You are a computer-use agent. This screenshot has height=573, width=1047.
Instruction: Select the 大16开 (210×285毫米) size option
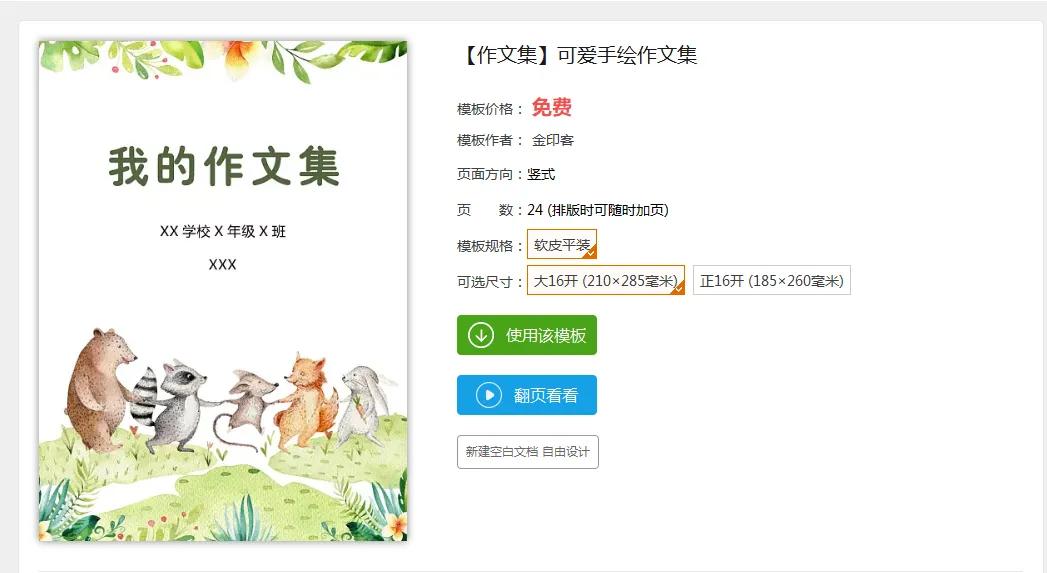click(606, 280)
